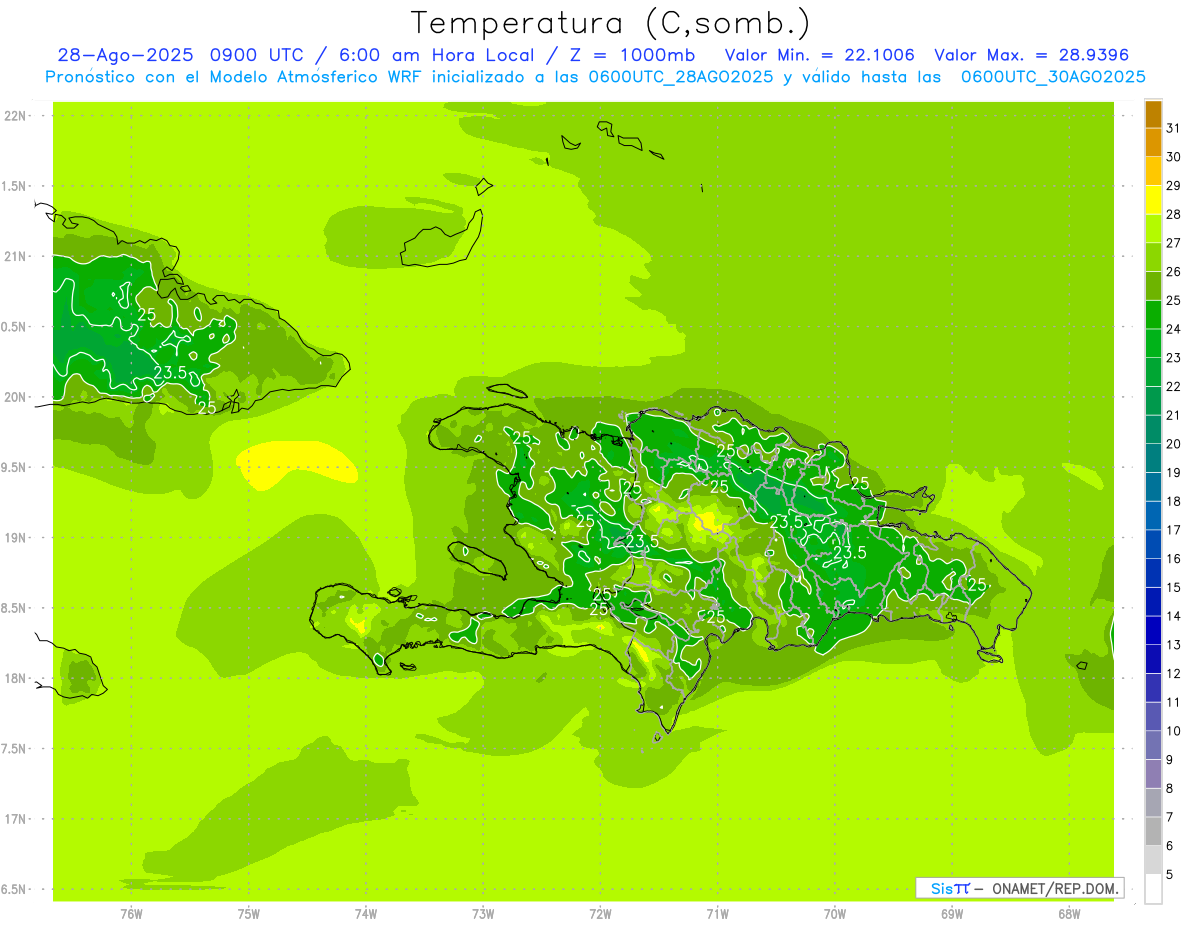
Task: Pick the orange swatch between 30 and 31
Action: [1153, 142]
